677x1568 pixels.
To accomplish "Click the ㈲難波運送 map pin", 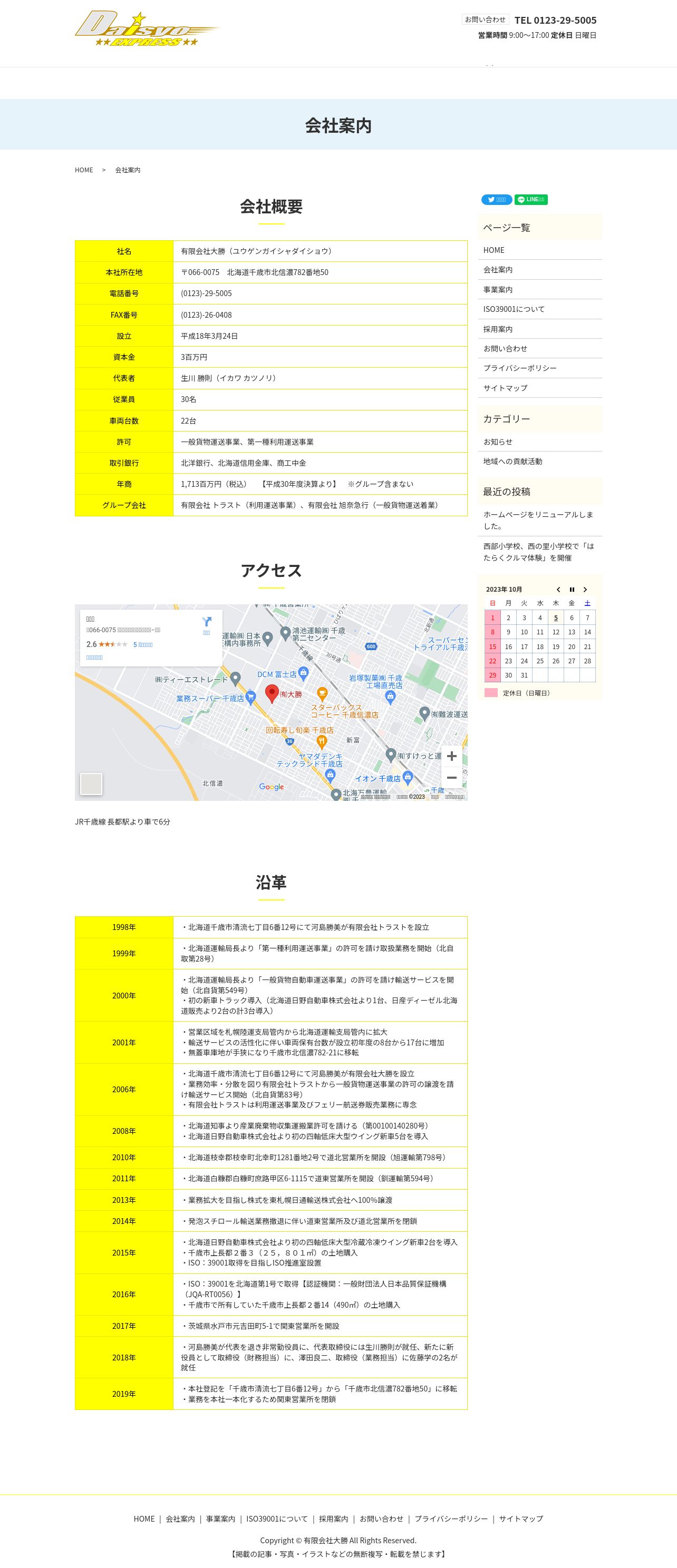I will tap(425, 714).
